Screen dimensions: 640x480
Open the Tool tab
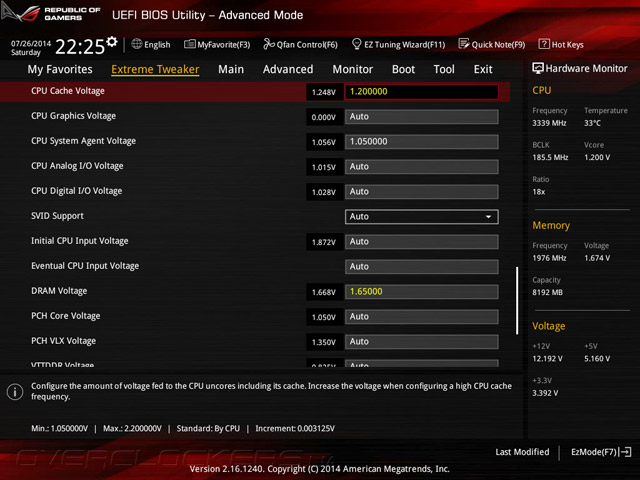coord(444,69)
